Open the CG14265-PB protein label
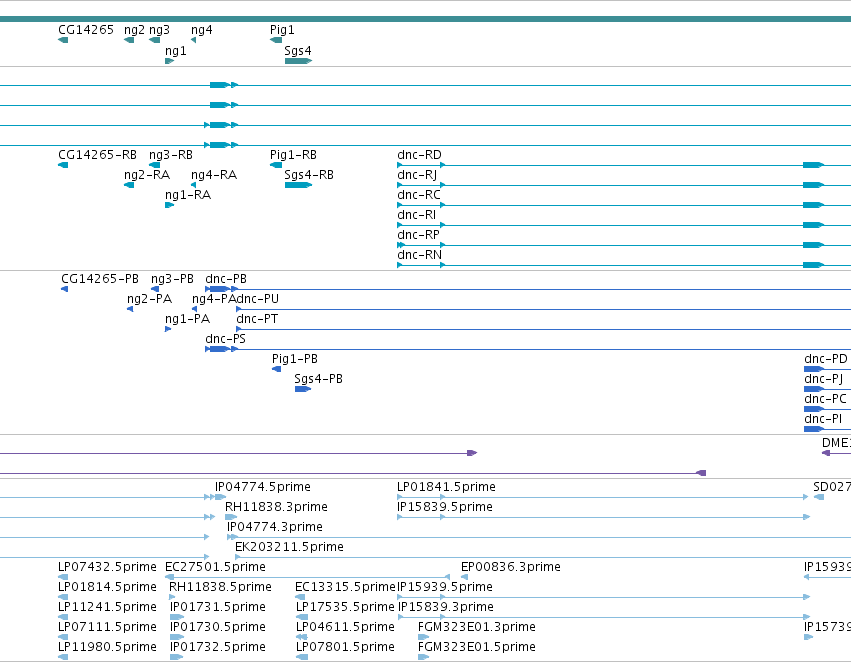Image resolution: width=851 pixels, height=662 pixels. 100,278
